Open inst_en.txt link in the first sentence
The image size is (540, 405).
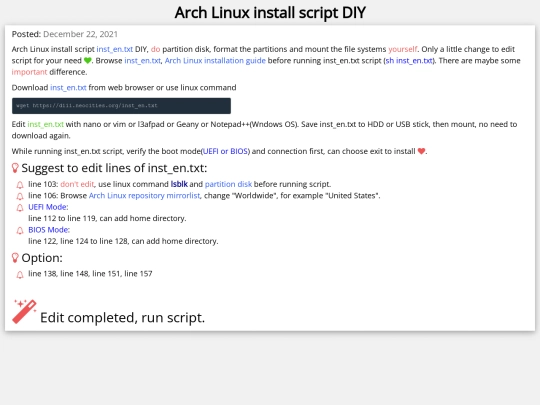114,49
